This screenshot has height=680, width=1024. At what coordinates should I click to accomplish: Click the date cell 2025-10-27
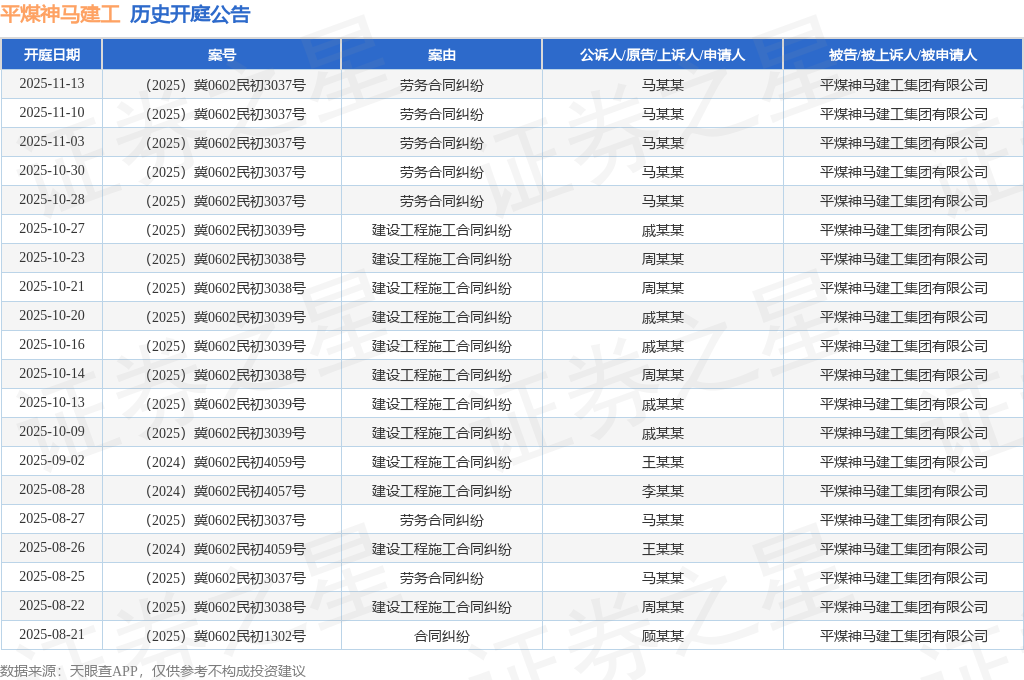click(x=52, y=229)
